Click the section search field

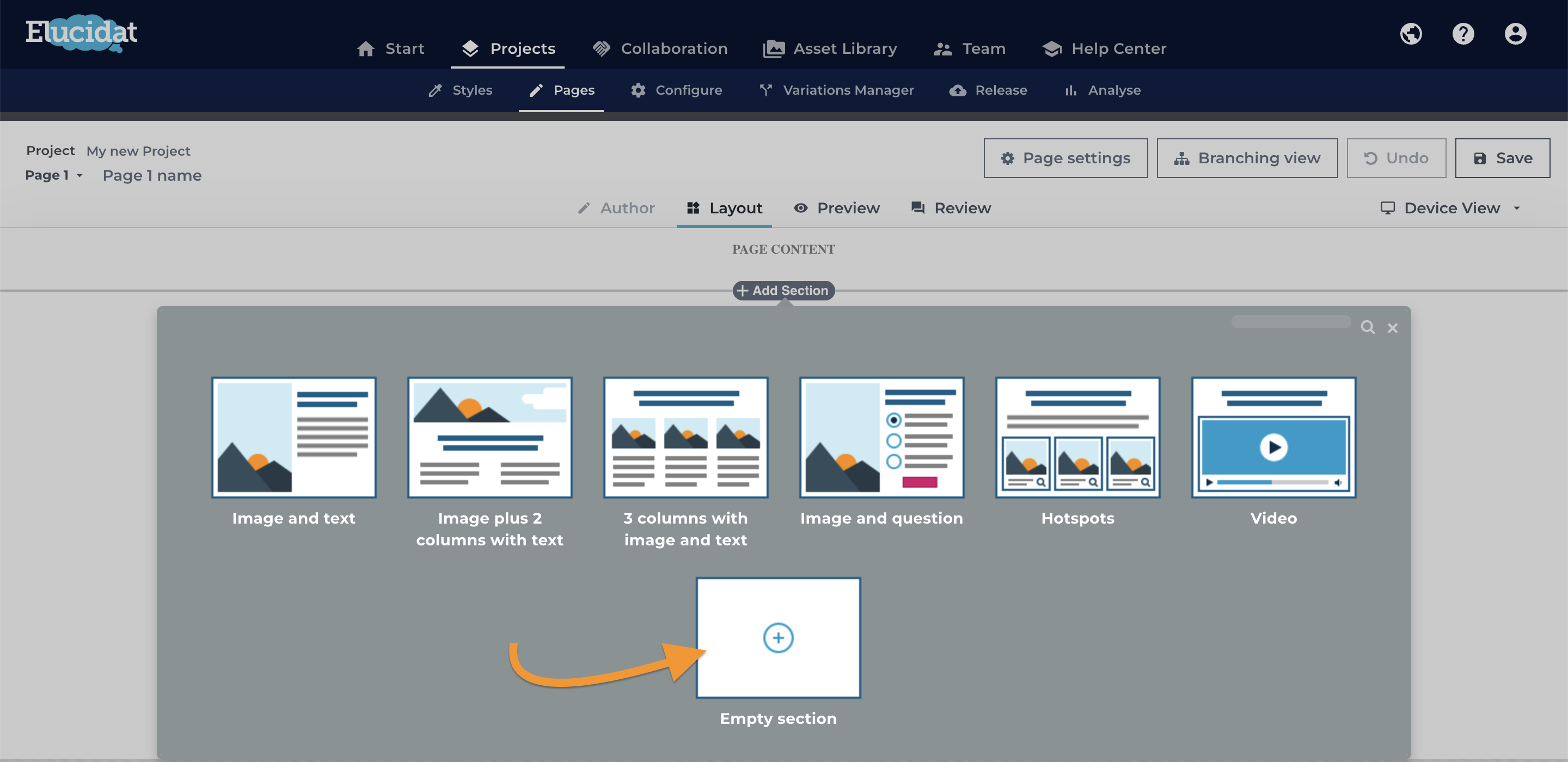1290,322
